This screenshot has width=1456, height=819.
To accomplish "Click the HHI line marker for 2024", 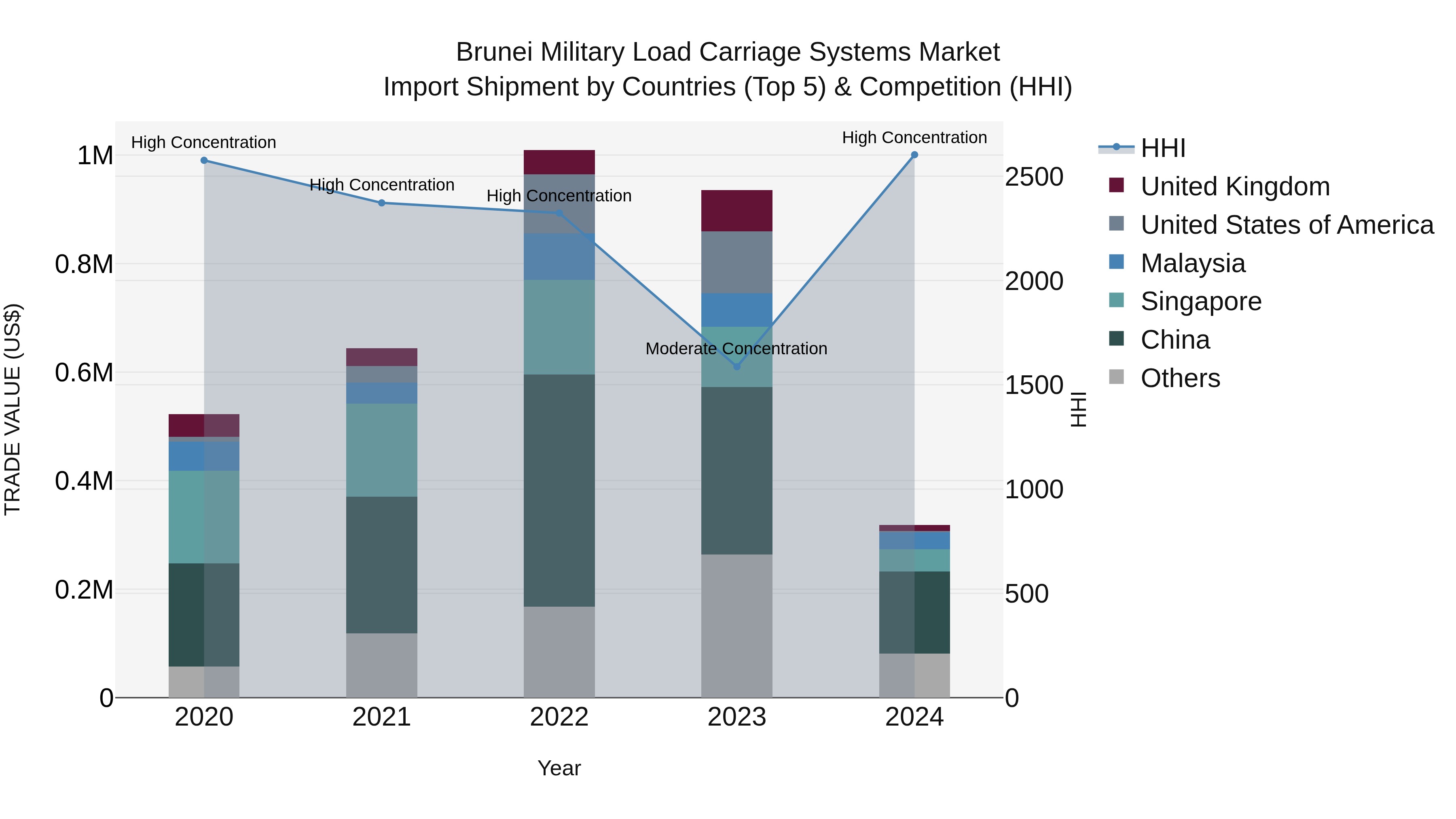I will pyautogui.click(x=914, y=155).
